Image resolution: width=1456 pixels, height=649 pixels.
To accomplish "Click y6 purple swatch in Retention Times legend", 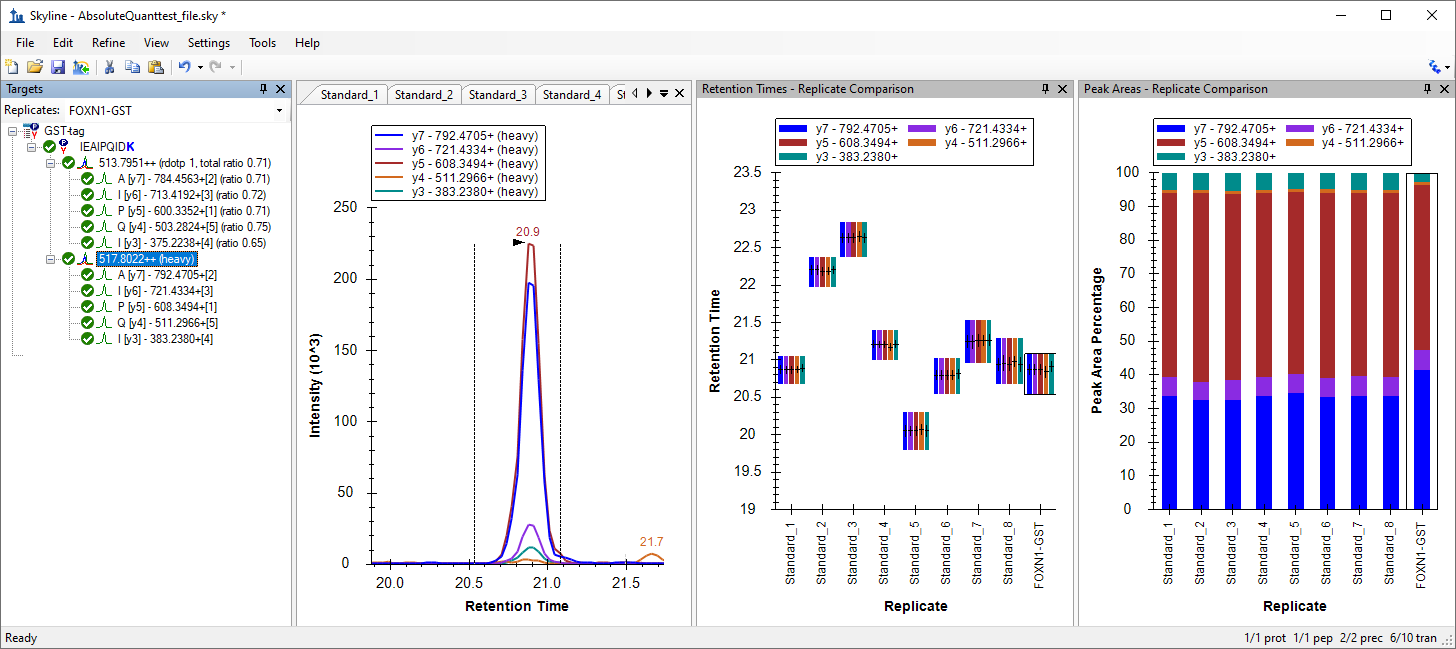I will point(923,128).
